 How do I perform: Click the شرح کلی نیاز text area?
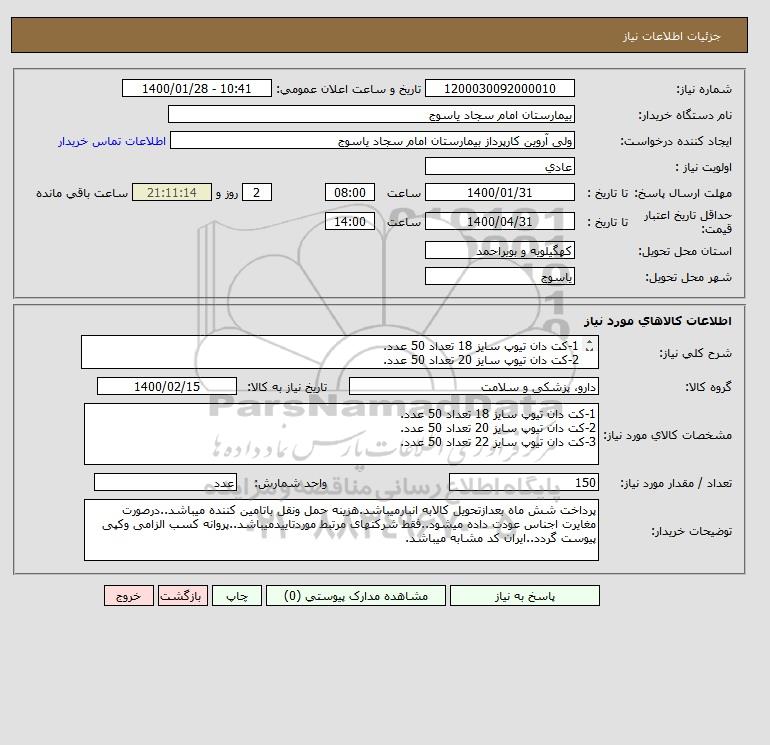coord(340,352)
